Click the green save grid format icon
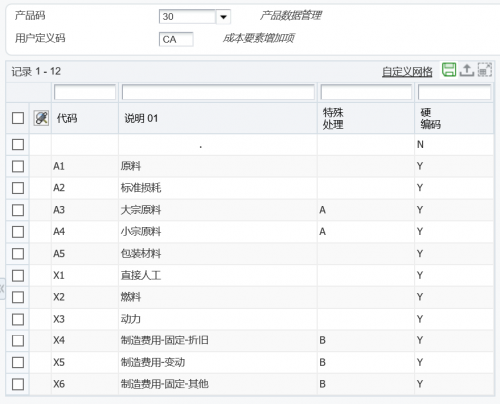The width and height of the screenshot is (500, 404). (449, 70)
